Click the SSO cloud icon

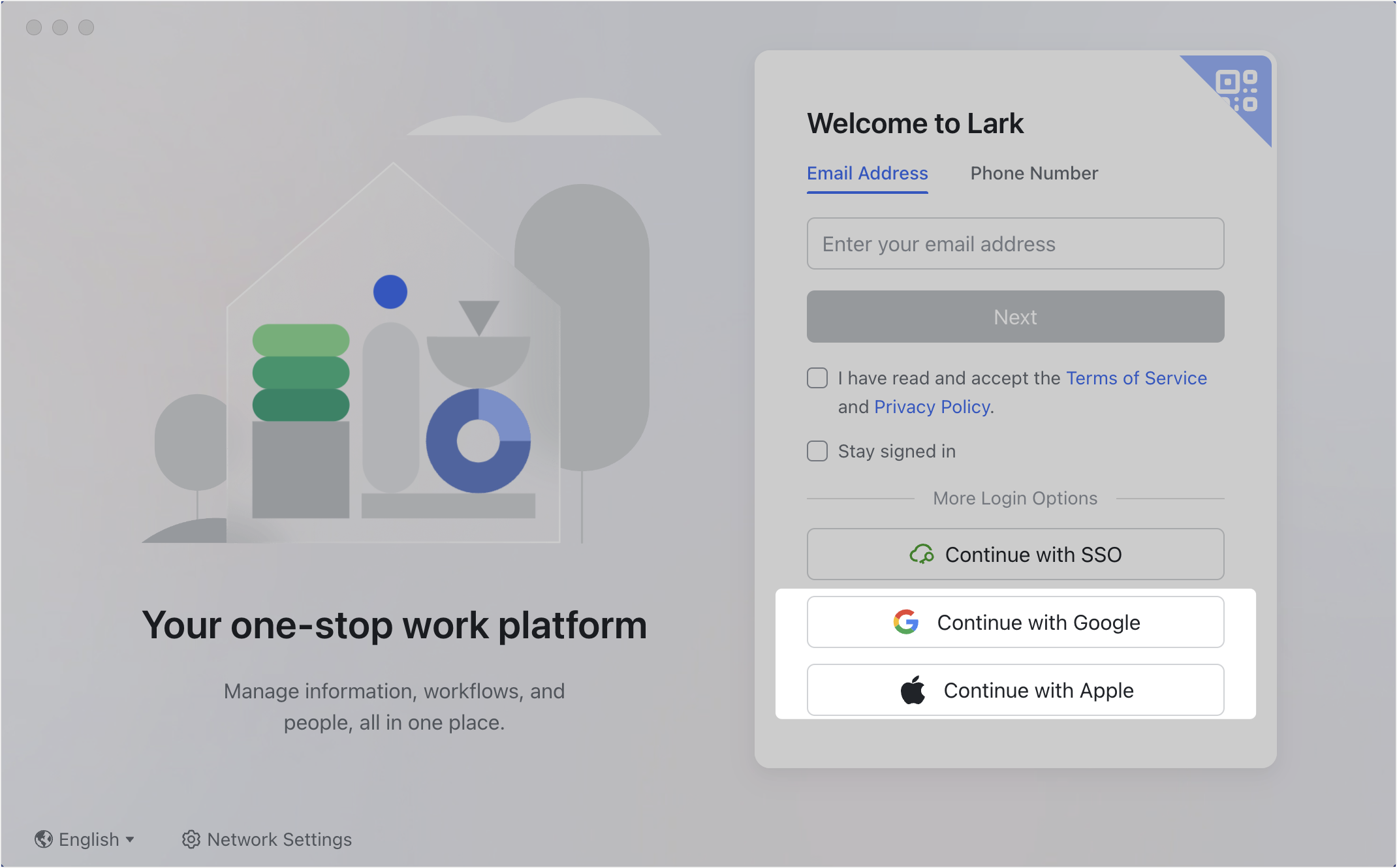[x=922, y=554]
